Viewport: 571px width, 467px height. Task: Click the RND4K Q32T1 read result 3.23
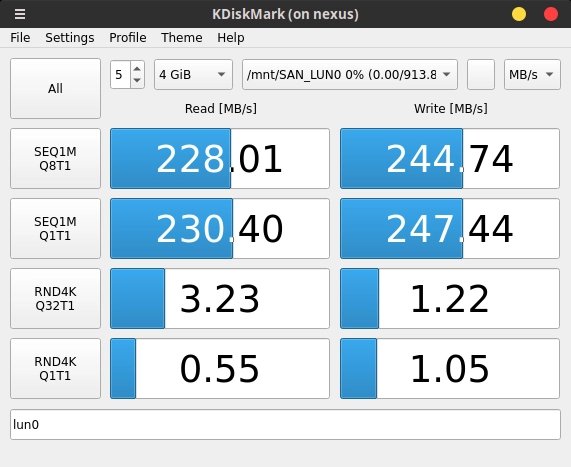point(220,298)
